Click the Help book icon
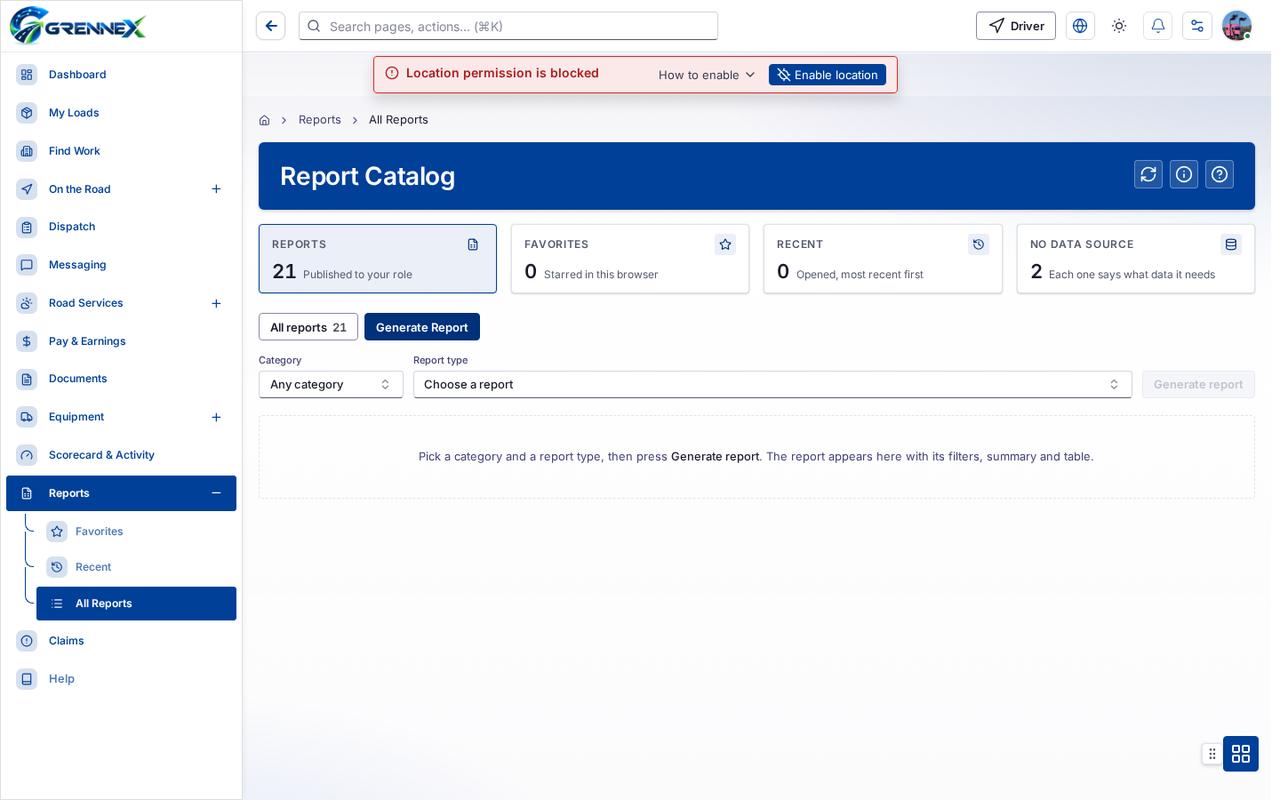 click(x=27, y=679)
